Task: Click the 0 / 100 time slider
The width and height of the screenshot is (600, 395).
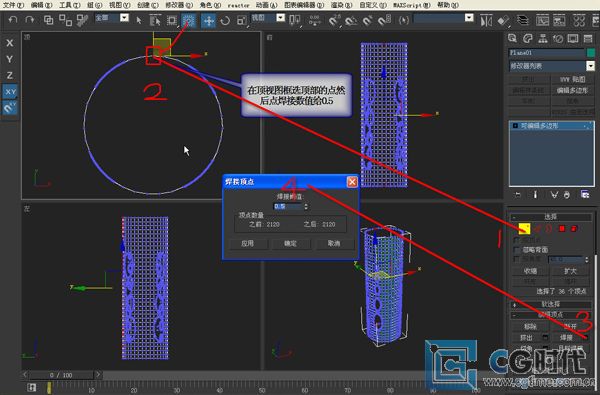Action: pyautogui.click(x=61, y=375)
